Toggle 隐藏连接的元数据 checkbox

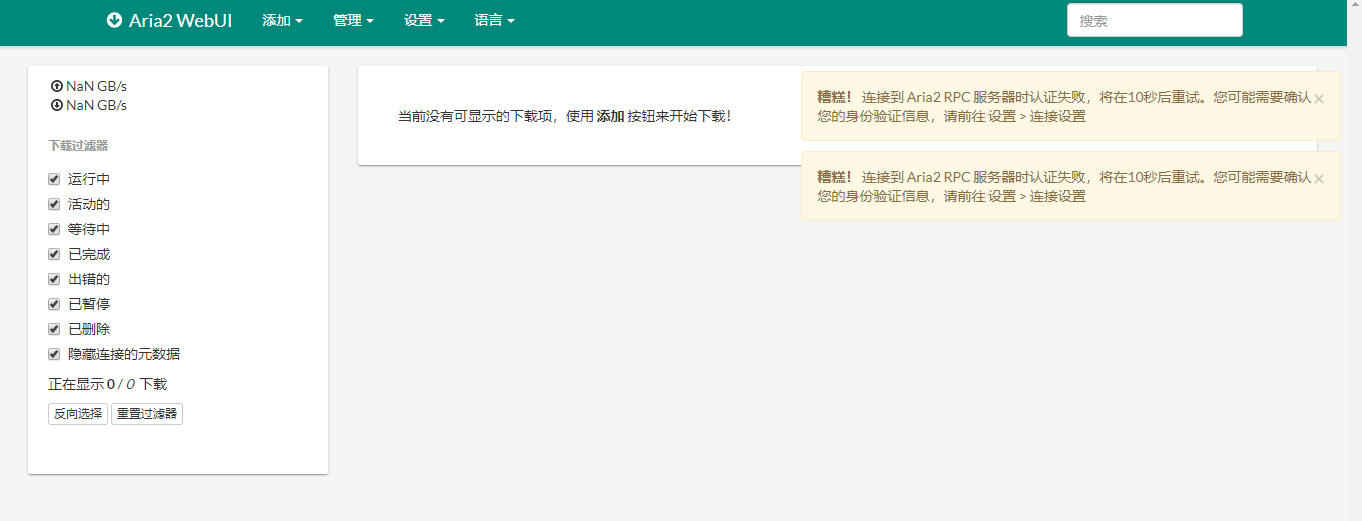click(54, 354)
